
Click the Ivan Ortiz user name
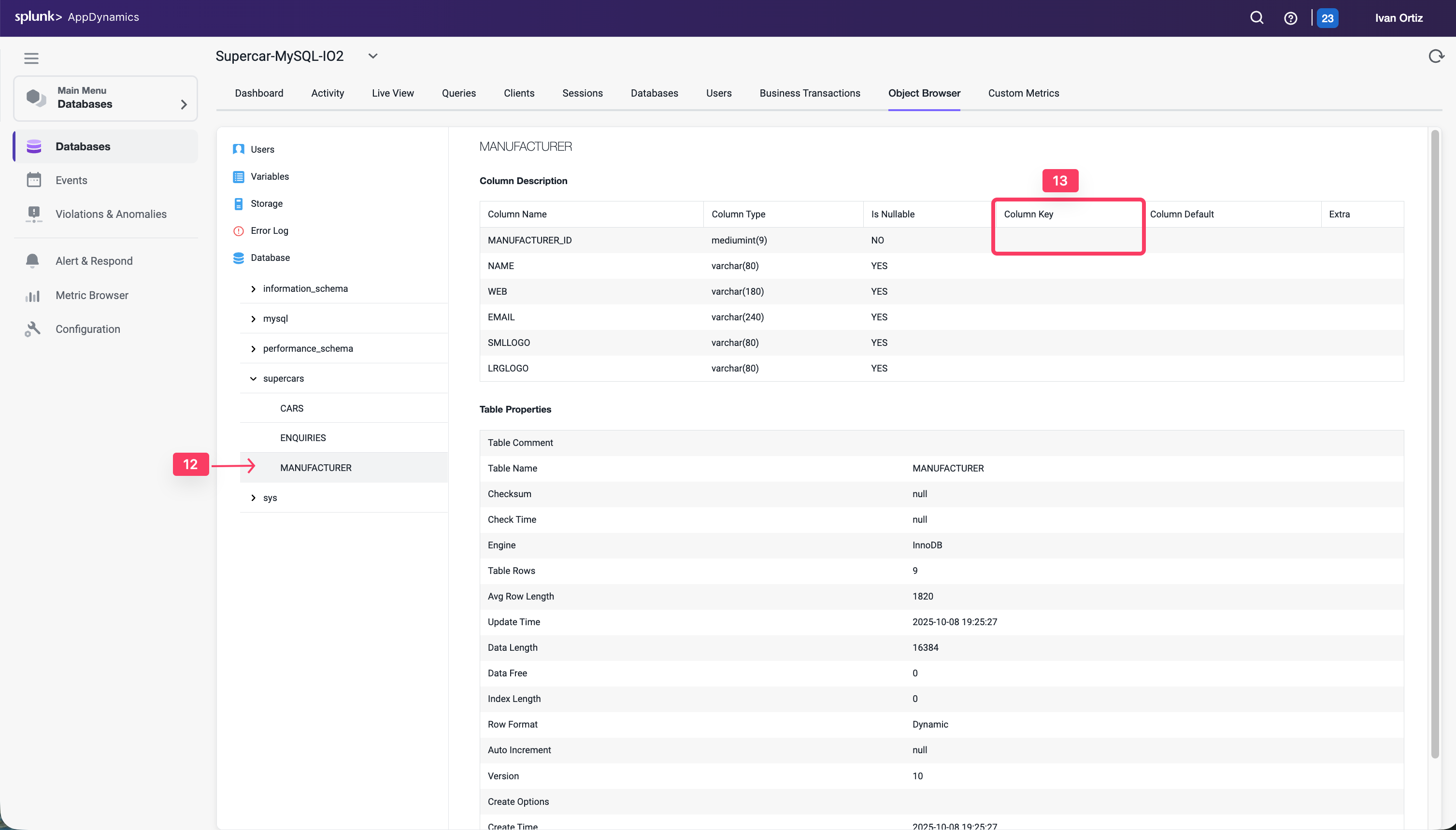coord(1397,18)
